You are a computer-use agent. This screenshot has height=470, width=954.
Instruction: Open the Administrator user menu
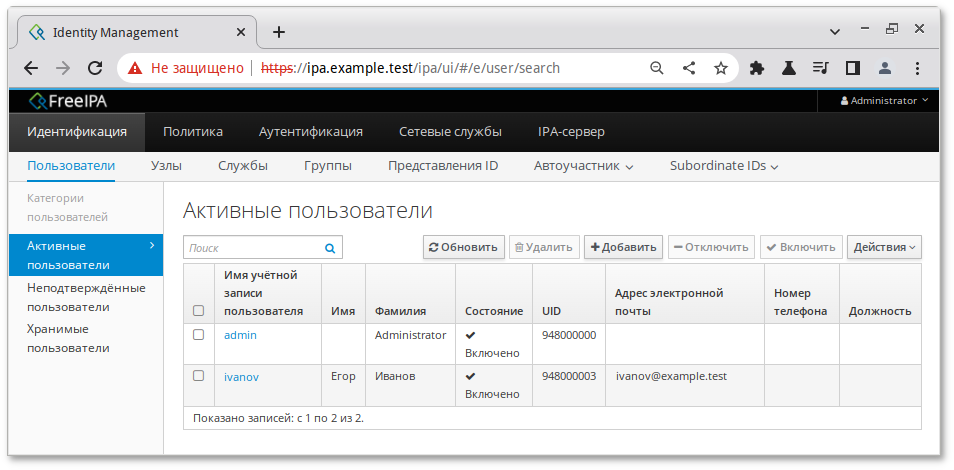[x=884, y=101]
